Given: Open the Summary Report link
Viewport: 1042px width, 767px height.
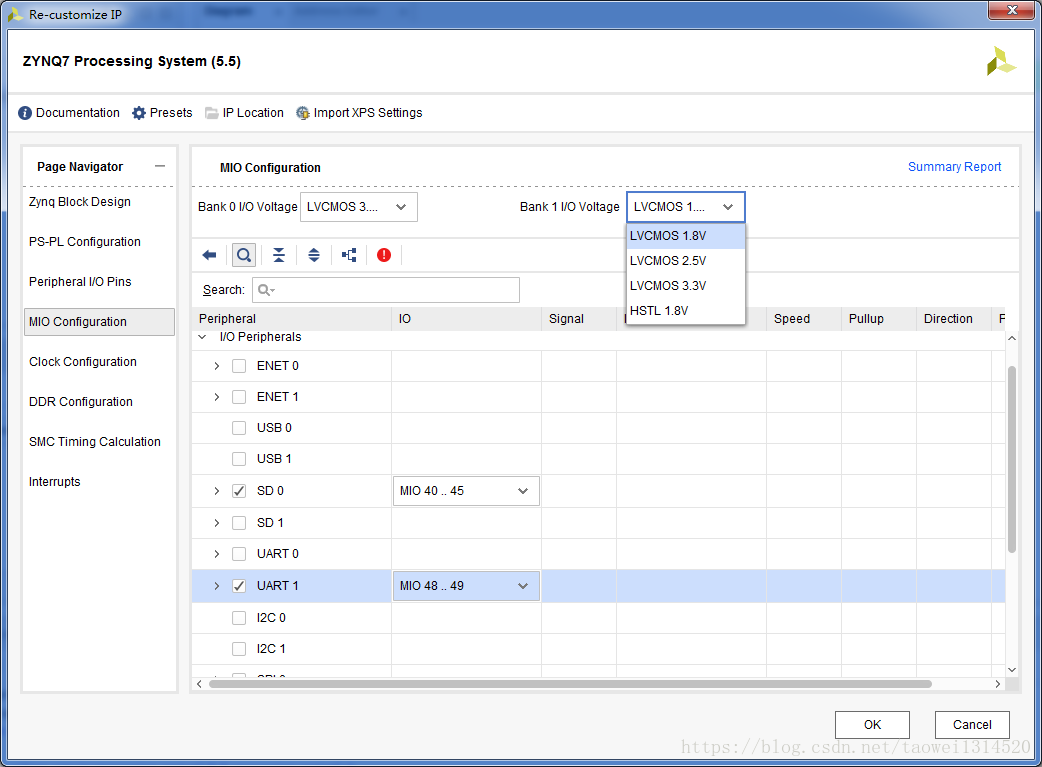Looking at the screenshot, I should (954, 167).
